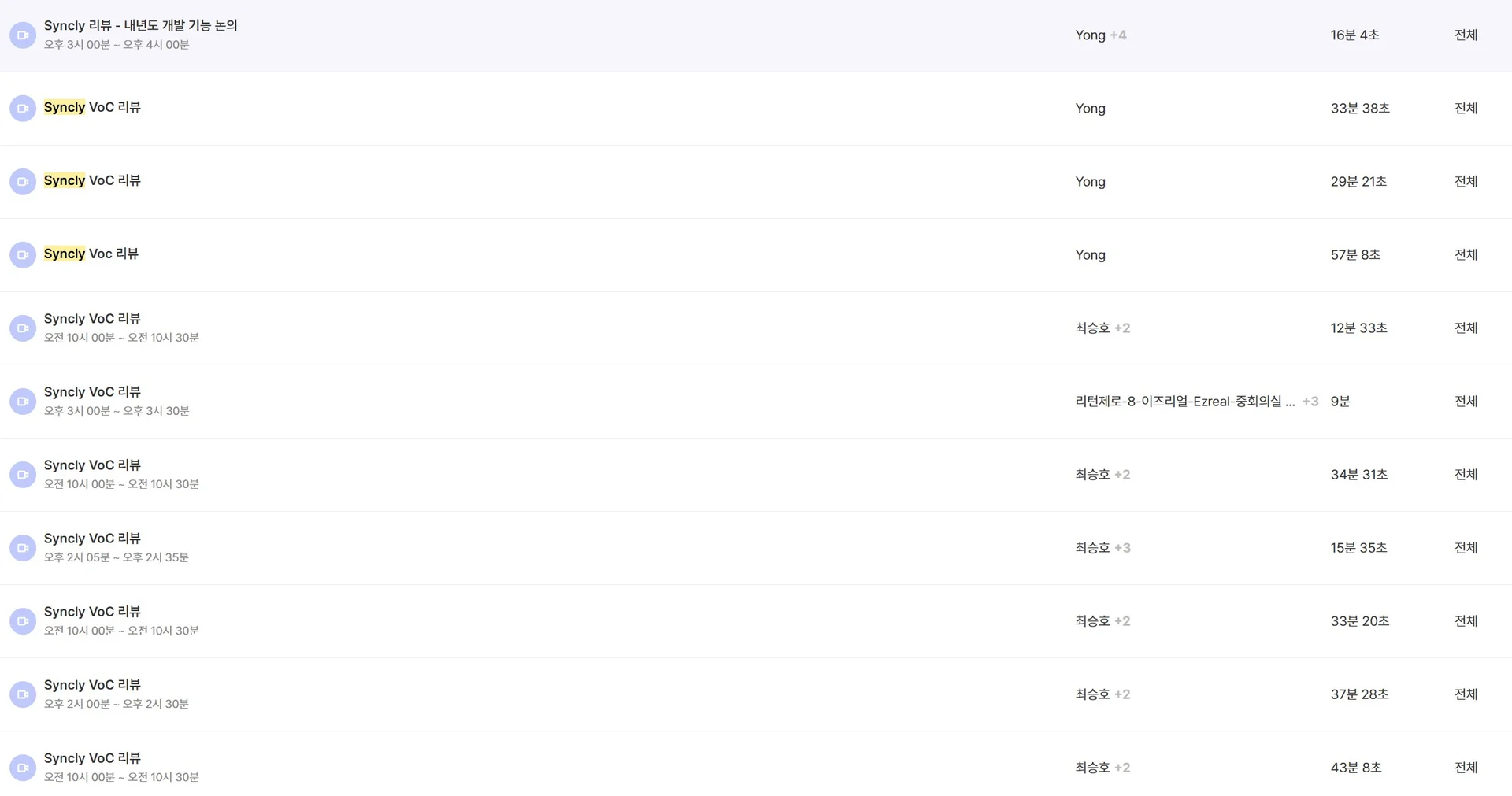This screenshot has height=796, width=1512.
Task: Click the video icon on the 15분 35초 recording row
Action: click(x=23, y=548)
